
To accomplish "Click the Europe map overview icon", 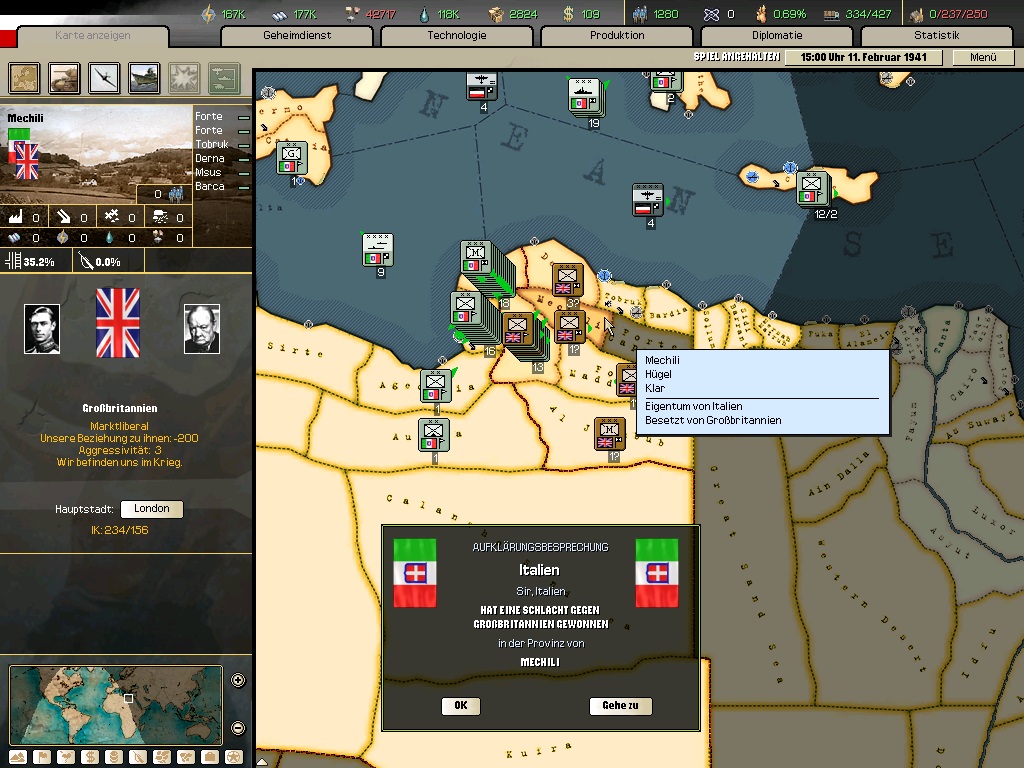I will coord(25,77).
